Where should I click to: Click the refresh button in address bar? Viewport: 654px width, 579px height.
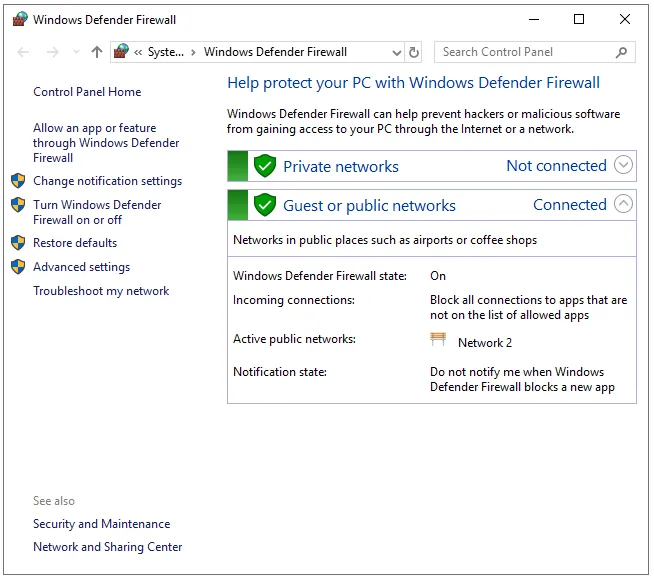point(415,52)
